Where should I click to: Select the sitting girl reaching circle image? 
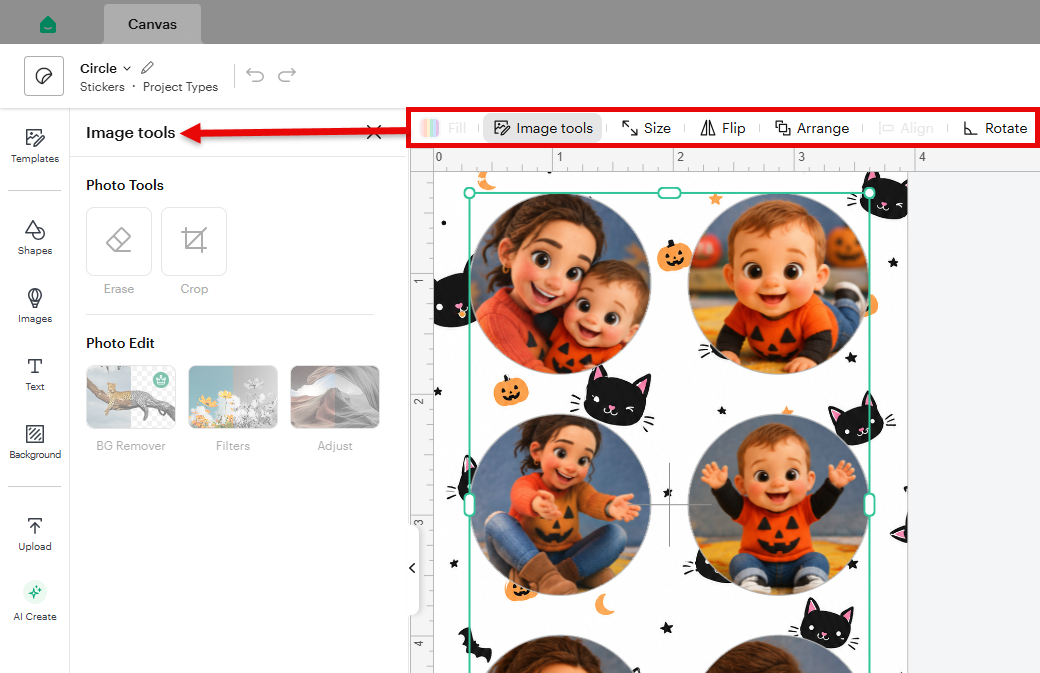[560, 505]
